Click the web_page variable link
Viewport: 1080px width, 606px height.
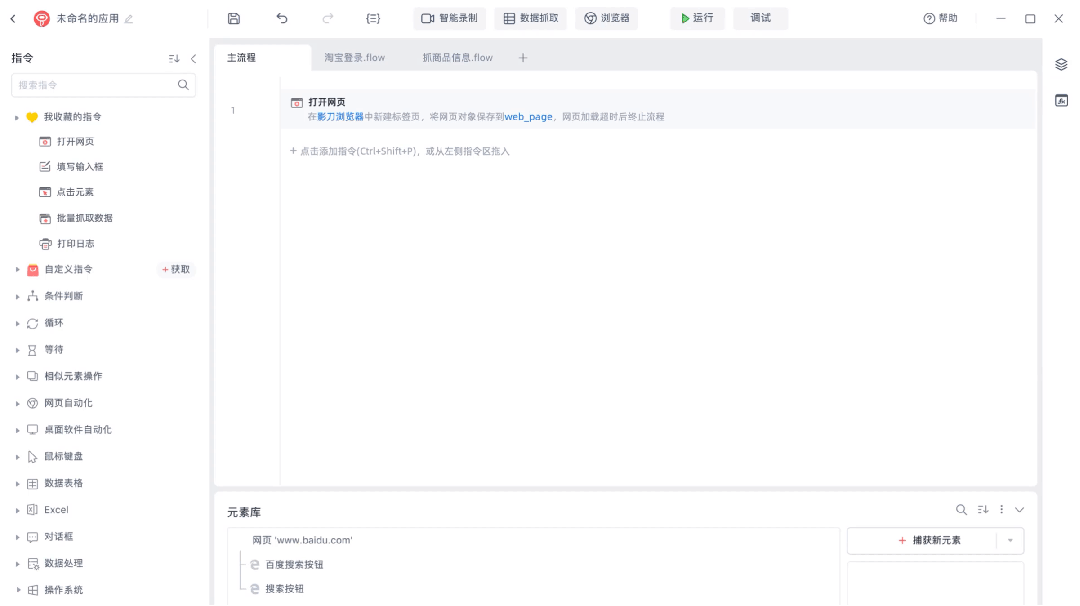point(528,117)
